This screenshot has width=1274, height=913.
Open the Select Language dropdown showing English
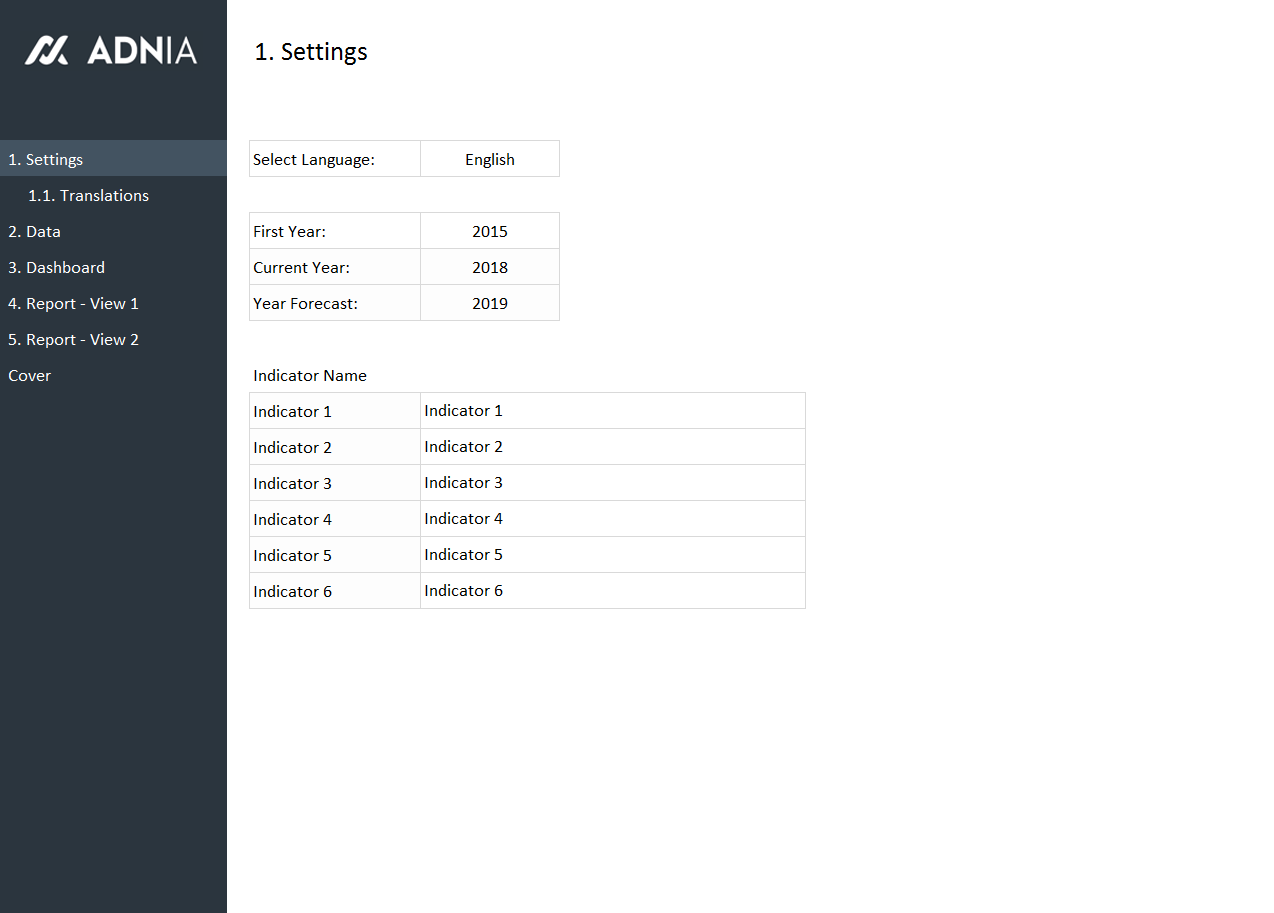click(489, 159)
